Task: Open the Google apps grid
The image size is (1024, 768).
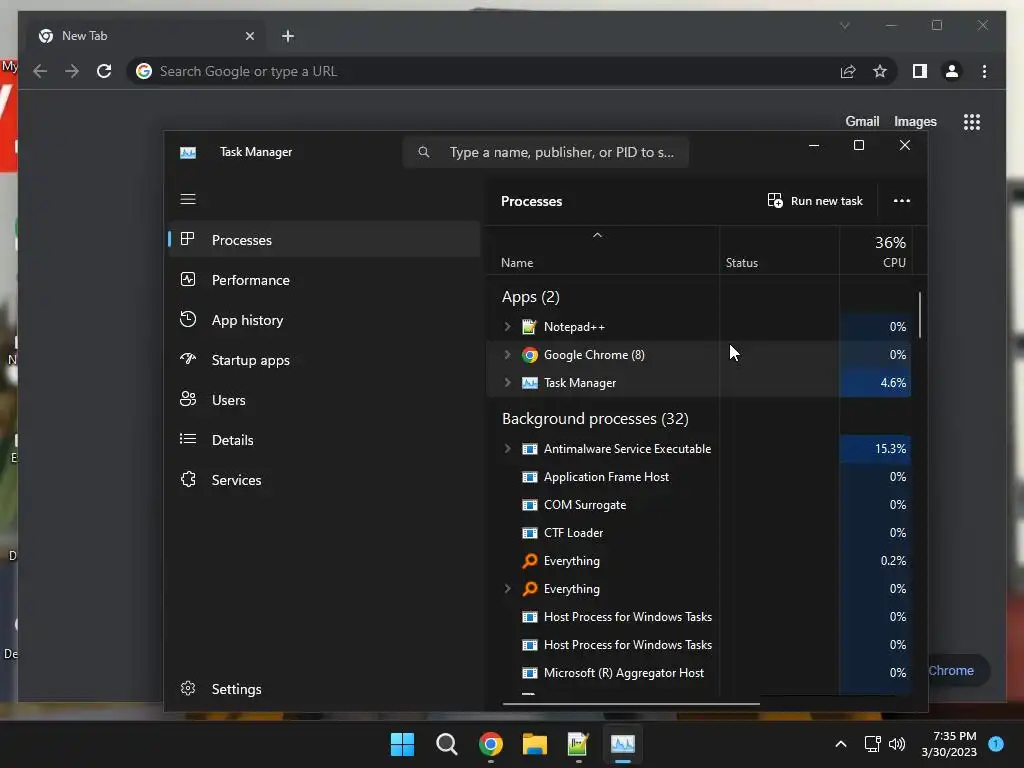Action: click(972, 121)
